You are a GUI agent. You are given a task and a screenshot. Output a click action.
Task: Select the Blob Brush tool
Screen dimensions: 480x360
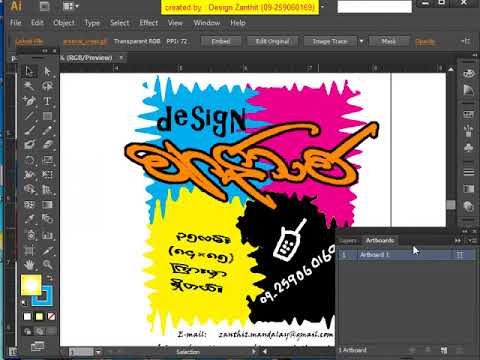[29, 145]
